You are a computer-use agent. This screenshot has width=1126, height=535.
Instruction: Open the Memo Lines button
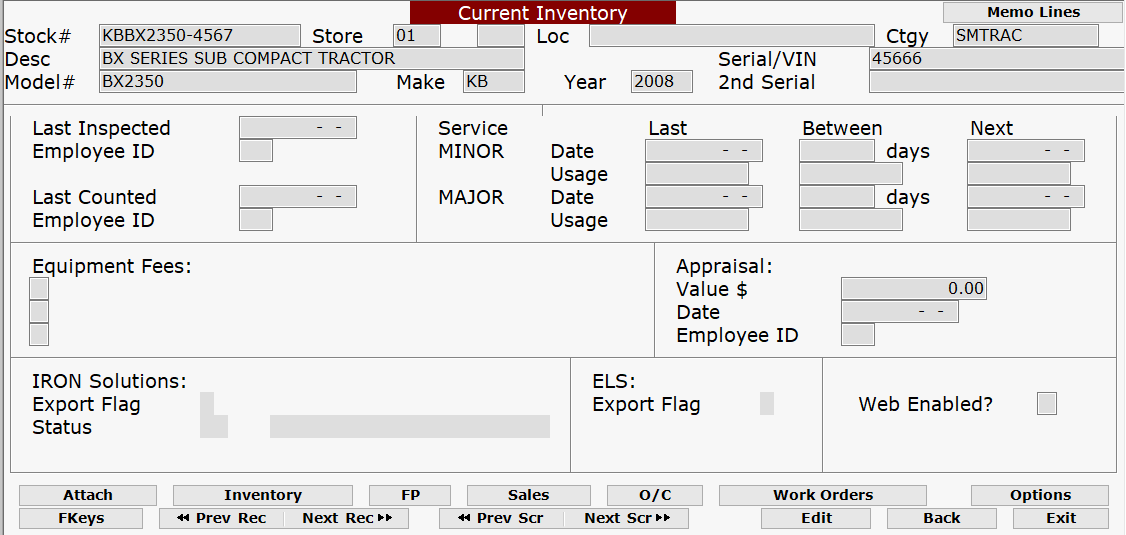1033,12
